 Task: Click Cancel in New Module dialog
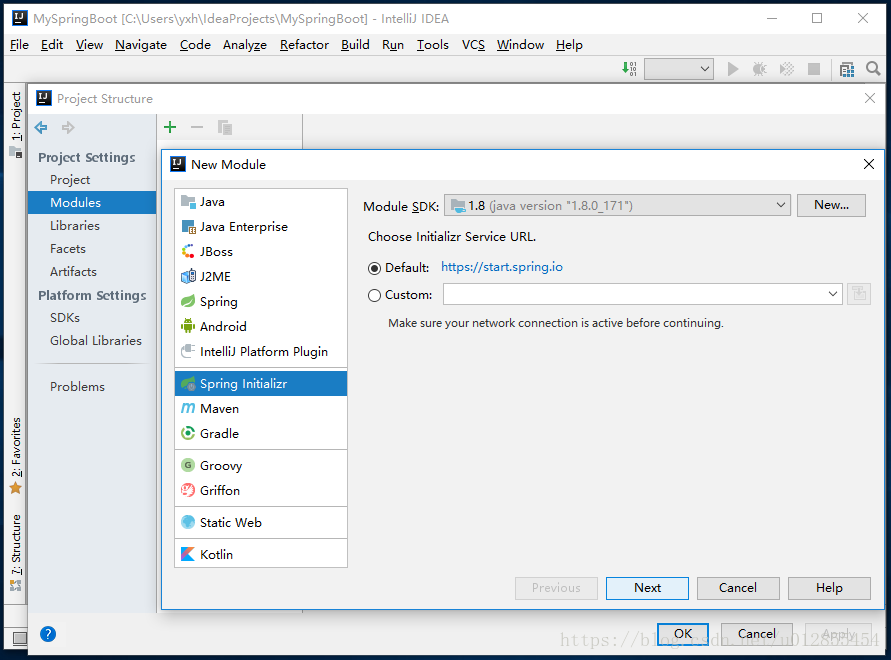pos(738,588)
